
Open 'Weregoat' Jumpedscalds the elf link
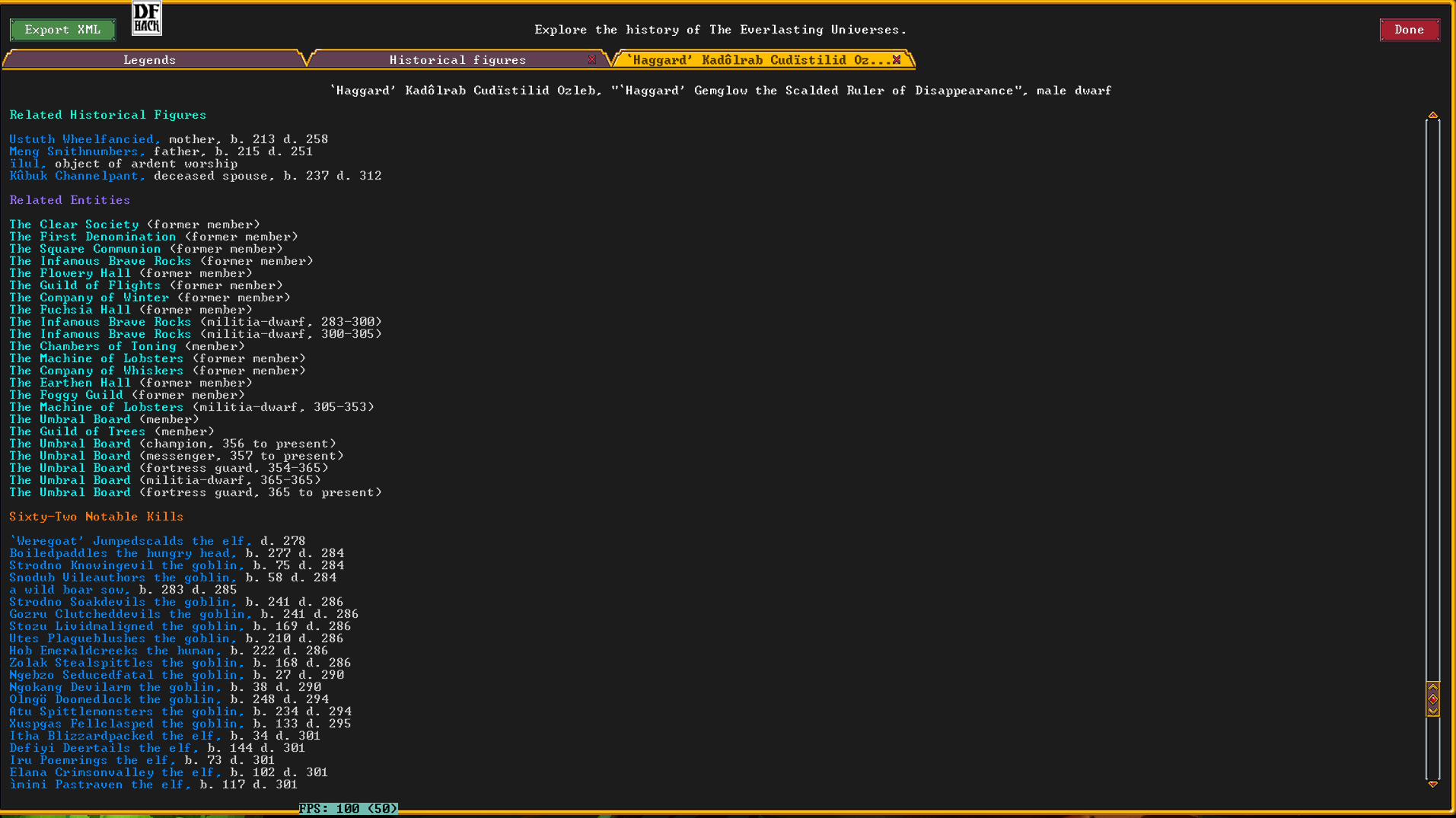(131, 541)
